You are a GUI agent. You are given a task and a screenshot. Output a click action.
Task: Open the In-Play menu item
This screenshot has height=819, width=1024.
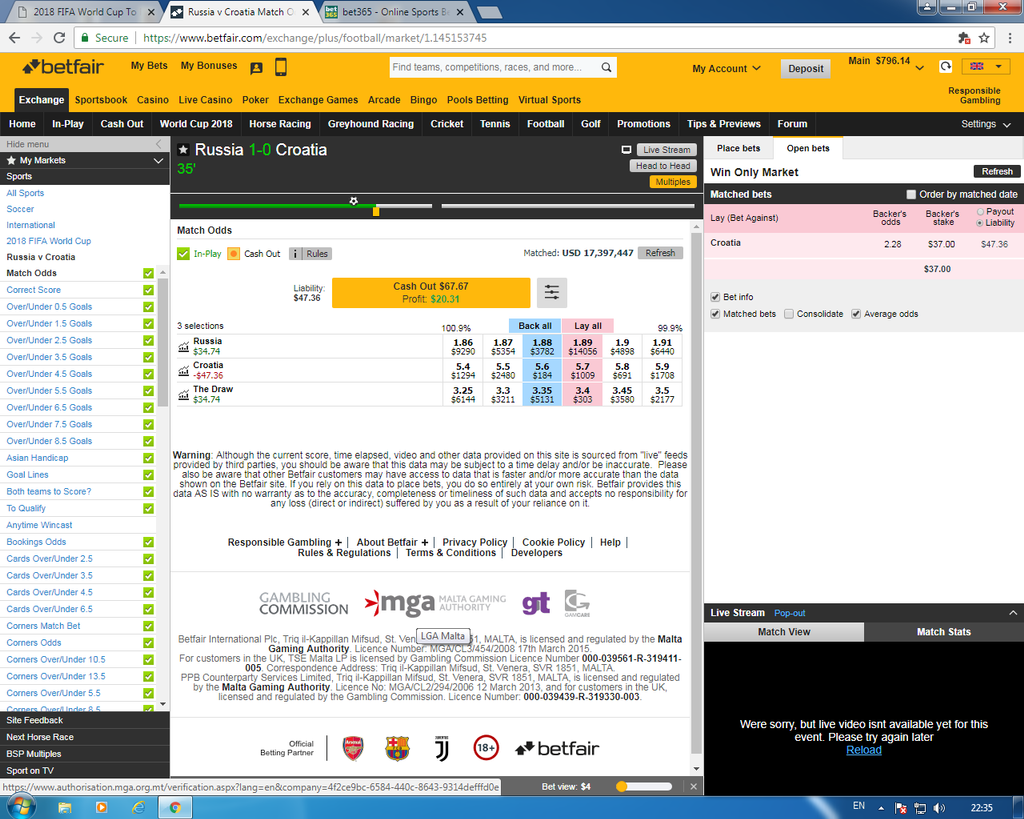pyautogui.click(x=68, y=123)
